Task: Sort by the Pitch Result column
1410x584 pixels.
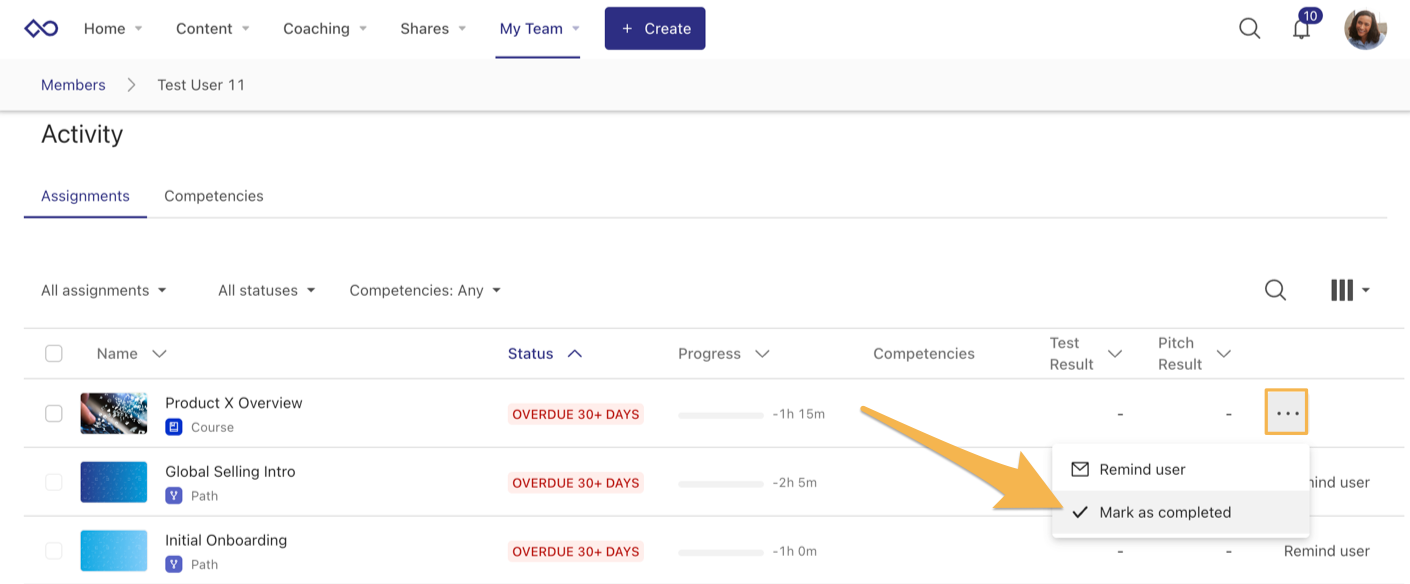Action: pos(1194,353)
